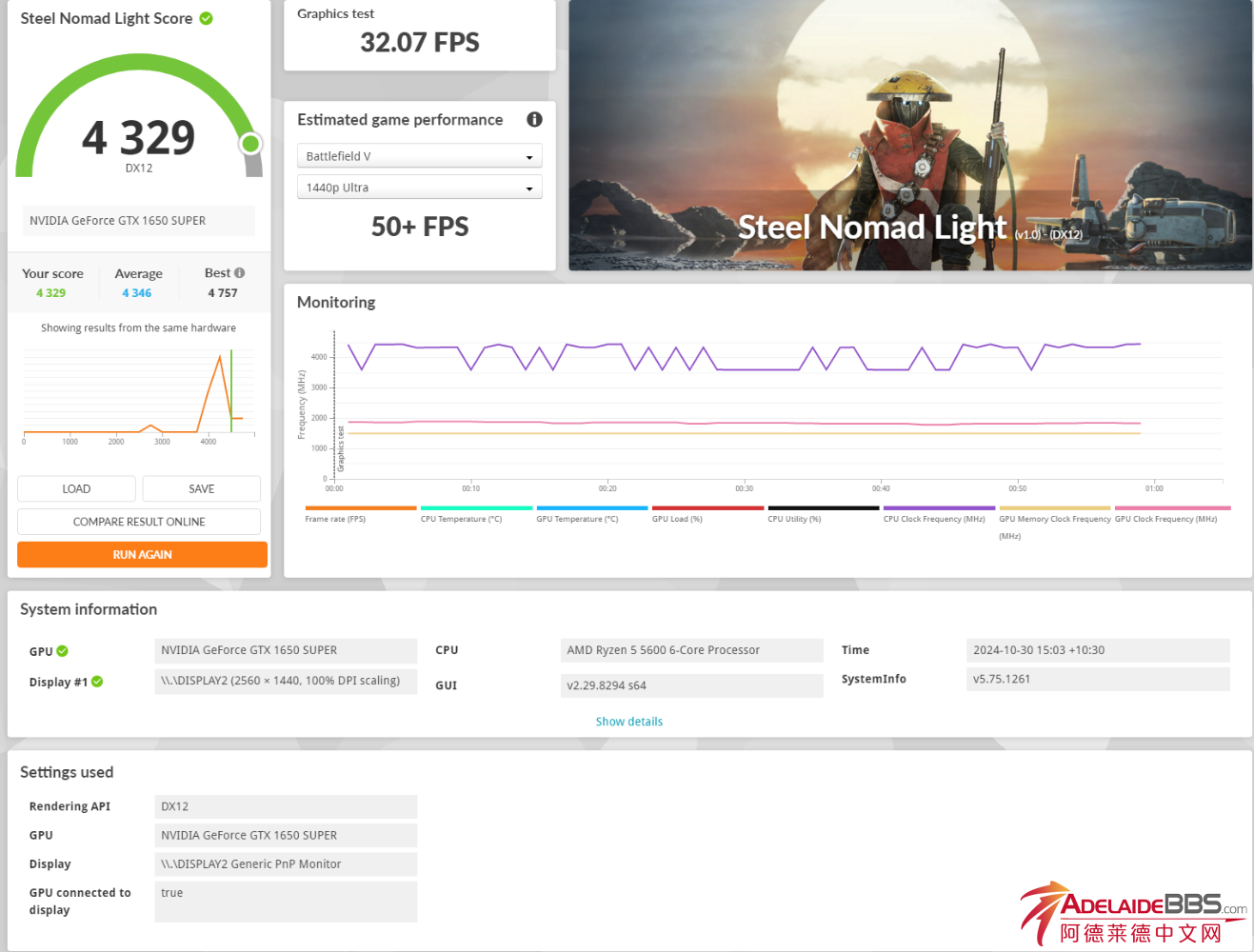1254x952 pixels.
Task: Click the Show details link
Action: tap(629, 722)
